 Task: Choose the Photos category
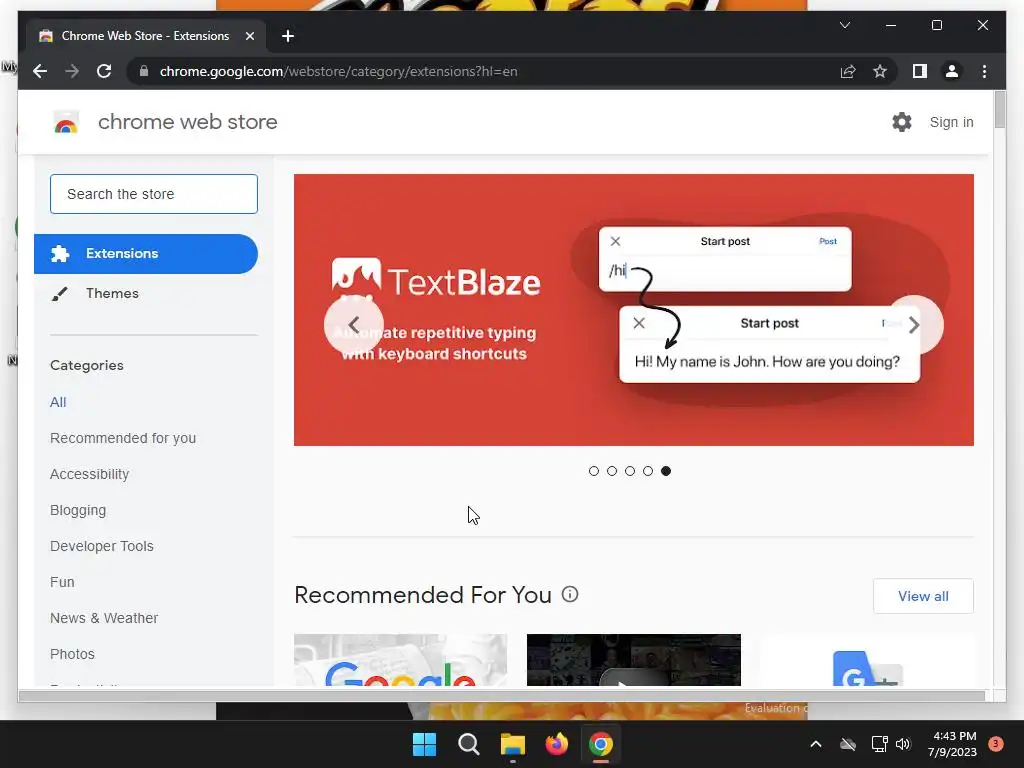[72, 654]
